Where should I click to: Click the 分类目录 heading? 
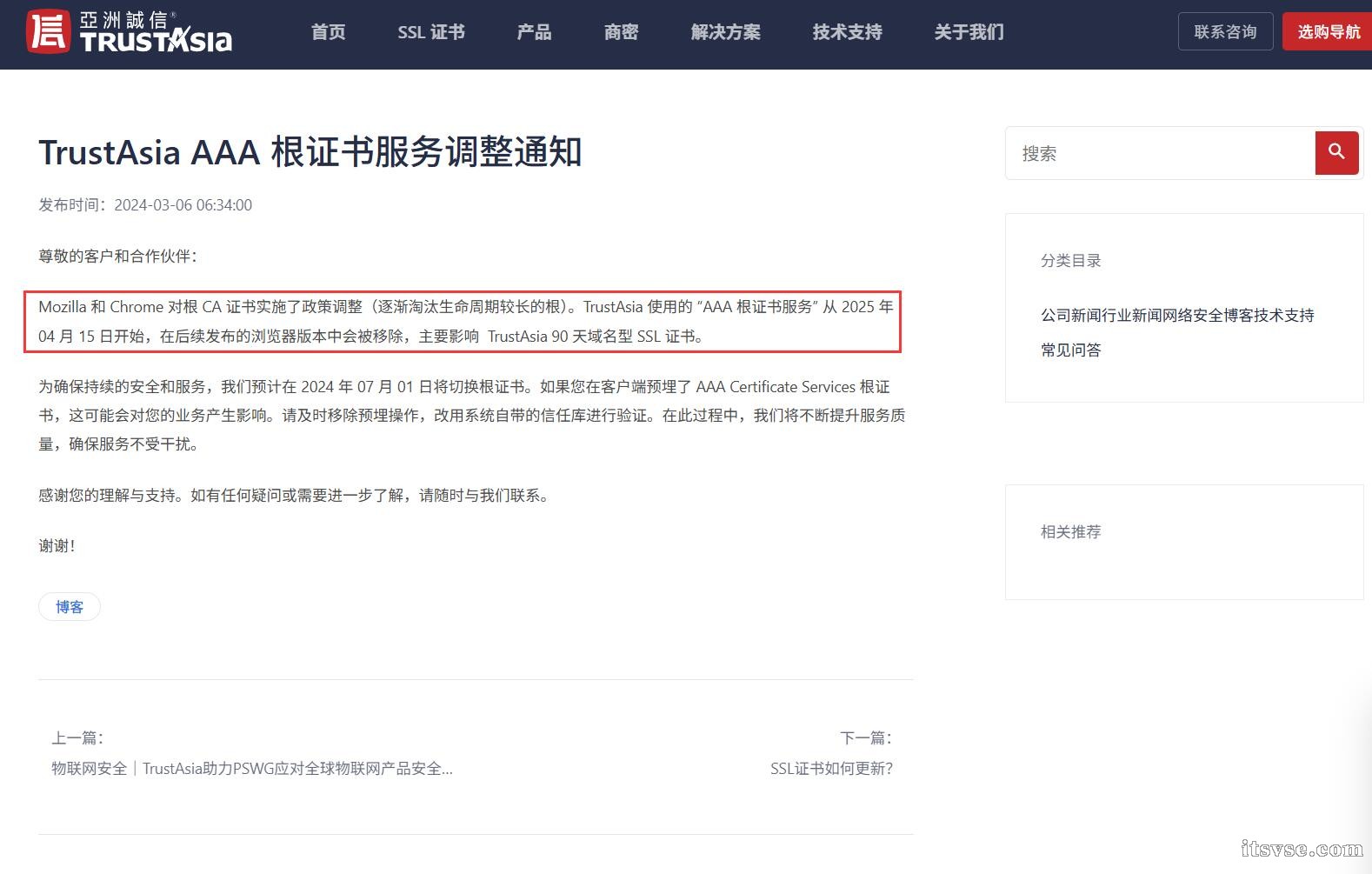pyautogui.click(x=1071, y=260)
